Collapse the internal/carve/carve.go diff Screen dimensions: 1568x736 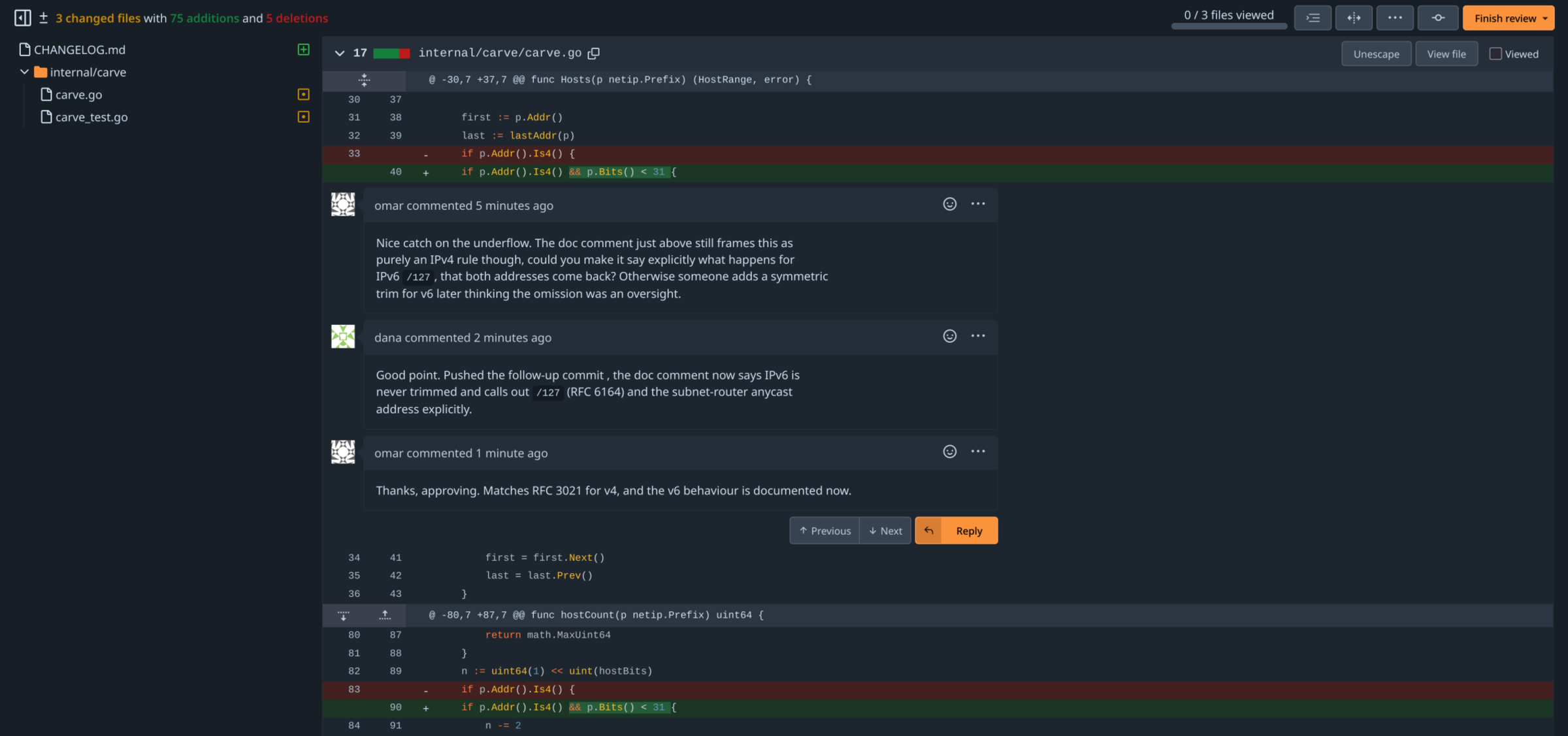[x=339, y=53]
